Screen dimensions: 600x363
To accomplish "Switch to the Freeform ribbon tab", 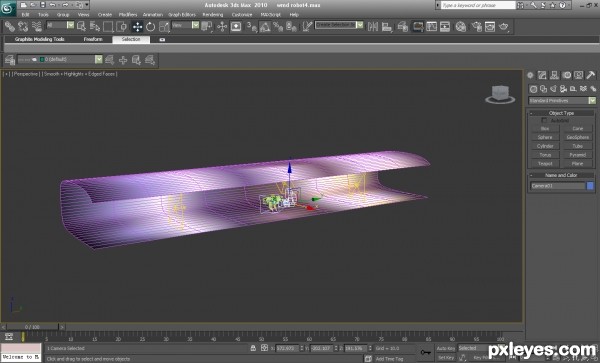I will (93, 39).
